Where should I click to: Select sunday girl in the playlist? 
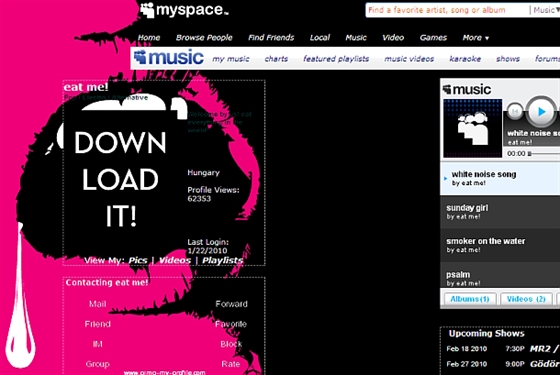click(500, 212)
